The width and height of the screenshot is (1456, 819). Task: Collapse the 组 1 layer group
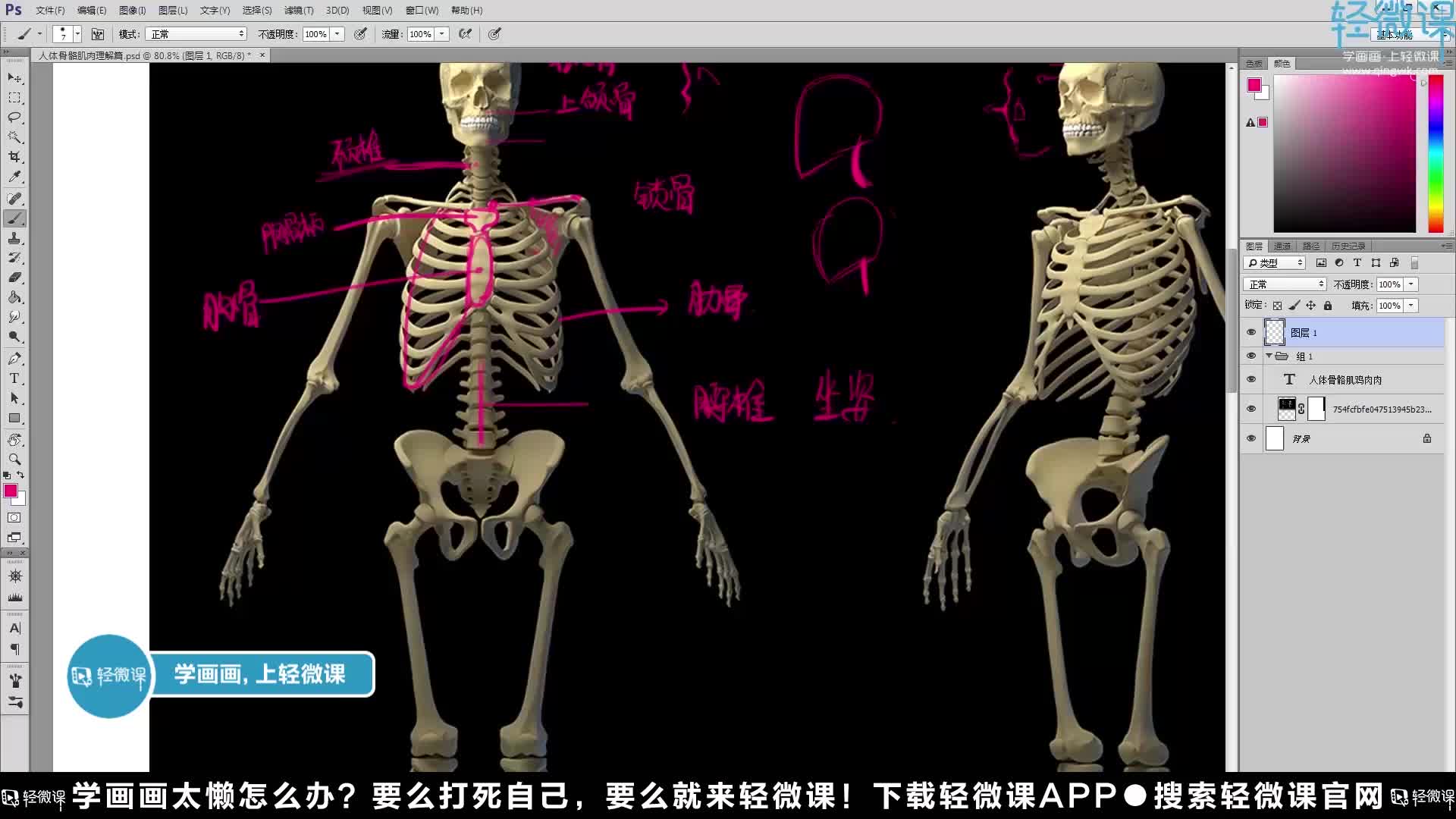pyautogui.click(x=1269, y=356)
